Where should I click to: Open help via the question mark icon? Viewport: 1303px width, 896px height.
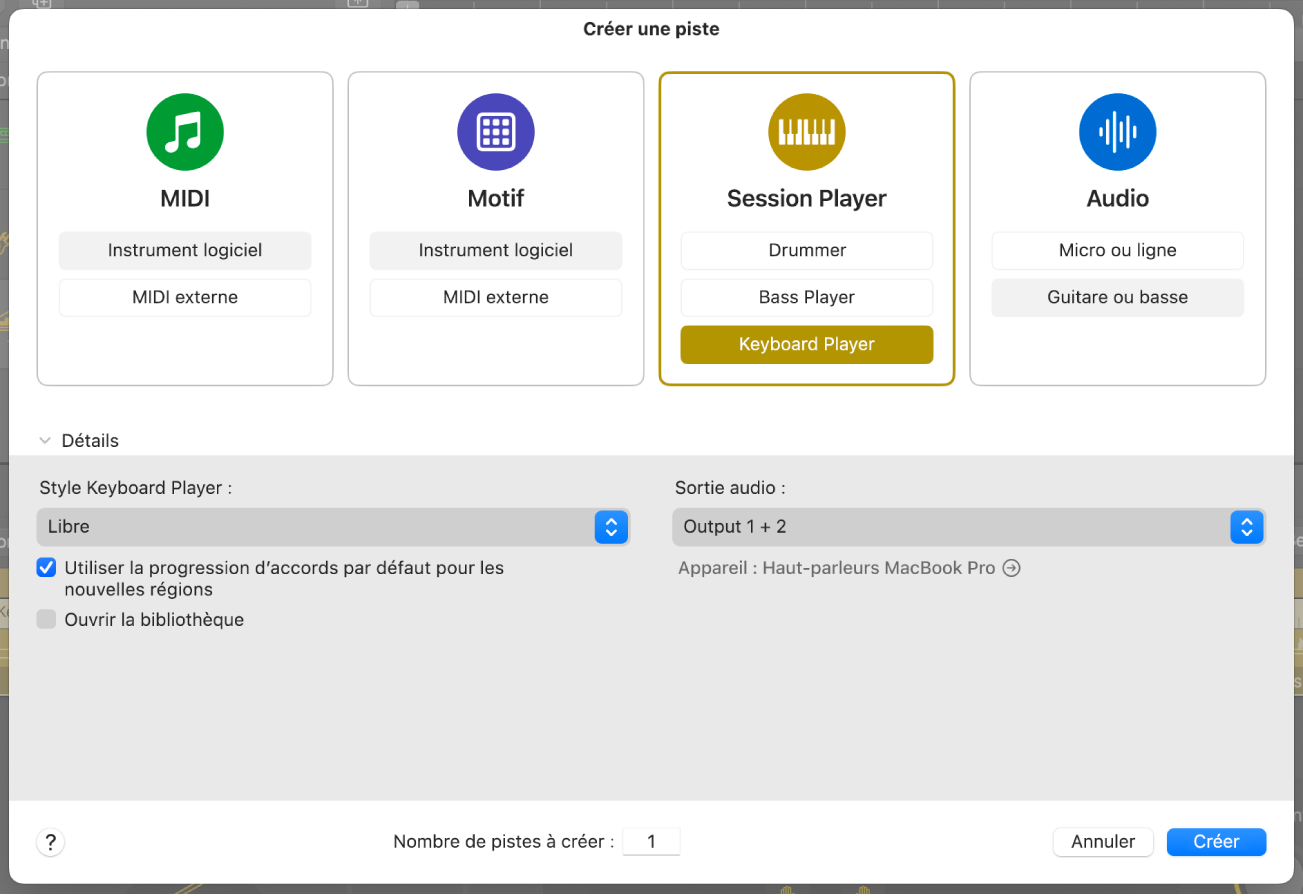[x=50, y=841]
